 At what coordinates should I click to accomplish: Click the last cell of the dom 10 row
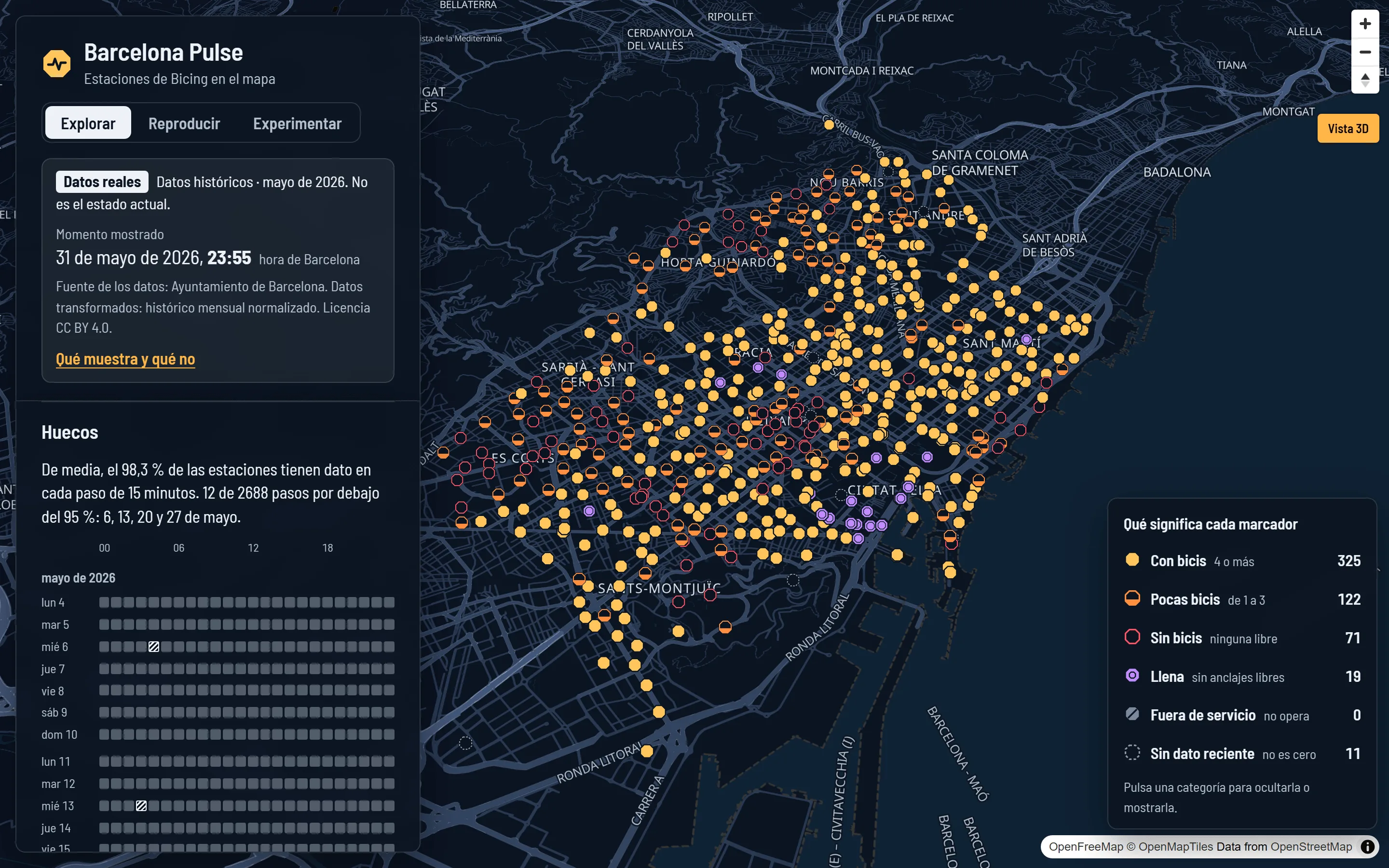[389, 734]
